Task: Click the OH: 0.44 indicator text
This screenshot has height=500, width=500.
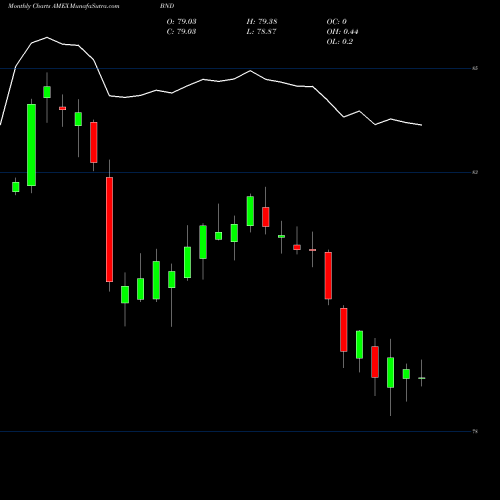Action: click(x=342, y=32)
